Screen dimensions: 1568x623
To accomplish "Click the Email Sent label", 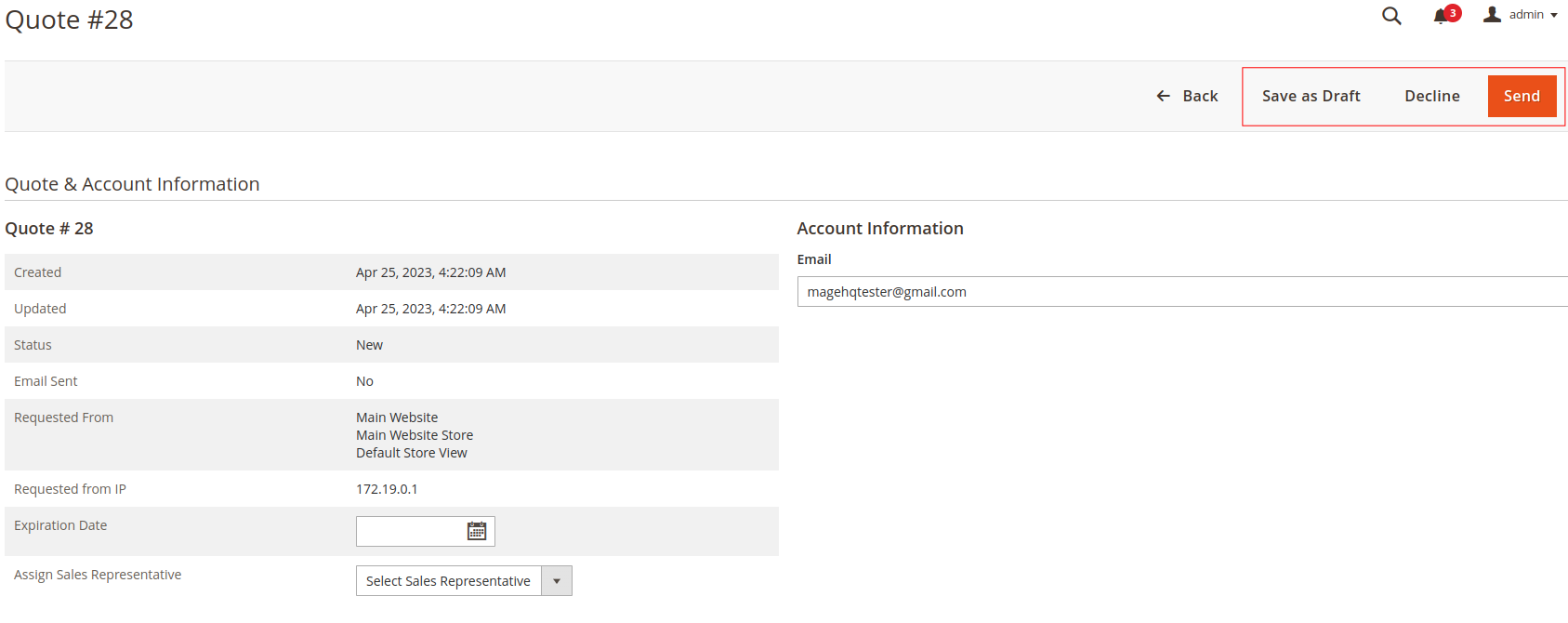I will click(x=46, y=381).
